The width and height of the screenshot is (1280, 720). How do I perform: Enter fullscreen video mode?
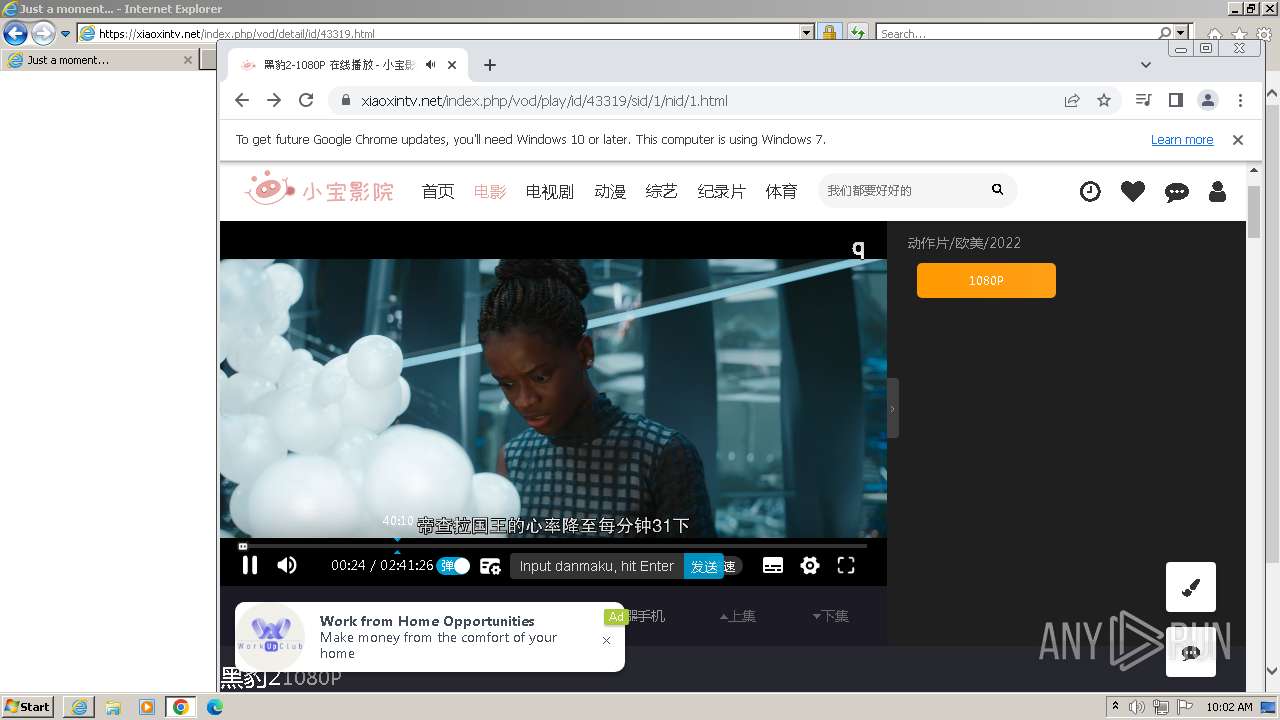[x=846, y=566]
